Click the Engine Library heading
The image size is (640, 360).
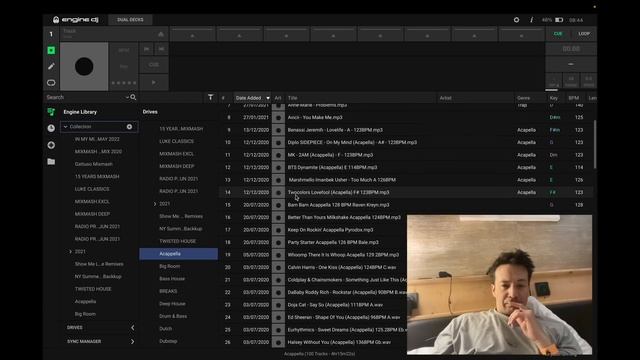80,112
